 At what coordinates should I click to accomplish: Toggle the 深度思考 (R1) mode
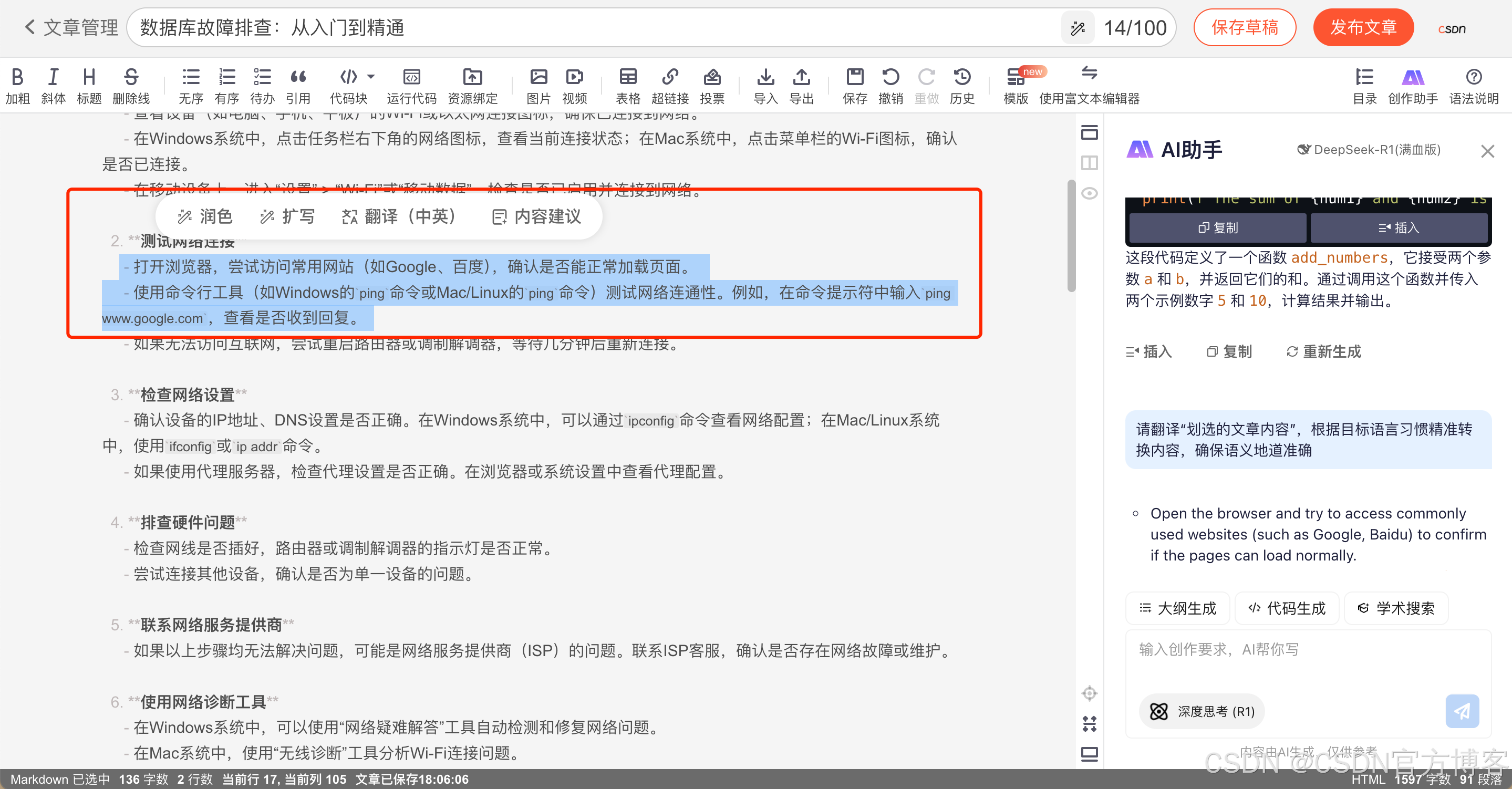[x=1202, y=711]
